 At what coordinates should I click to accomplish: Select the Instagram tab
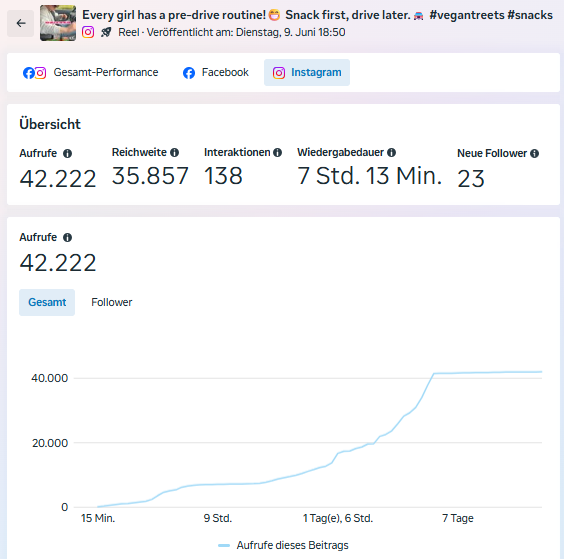pos(307,72)
